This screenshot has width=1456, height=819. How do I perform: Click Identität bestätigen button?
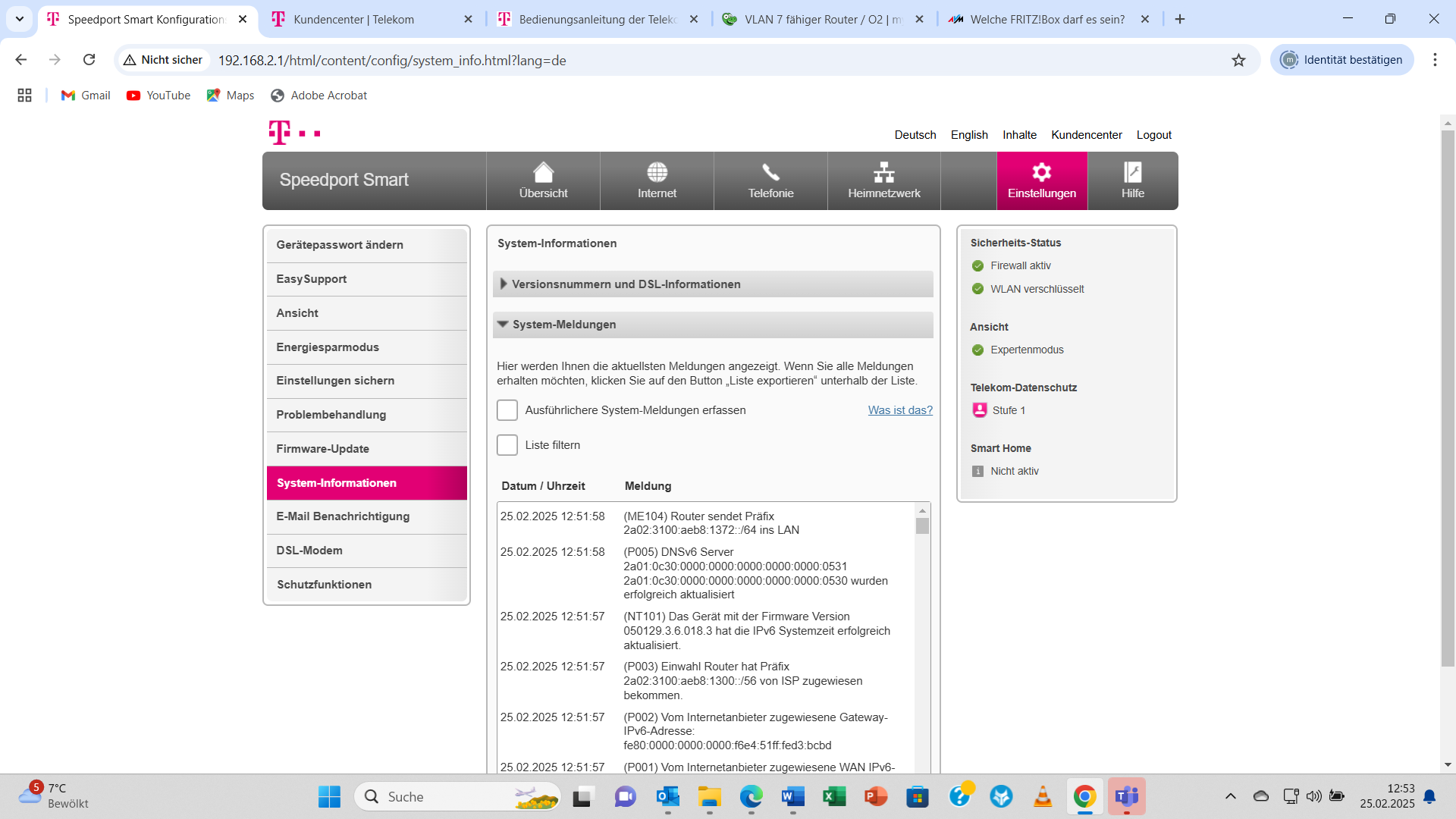pyautogui.click(x=1341, y=60)
